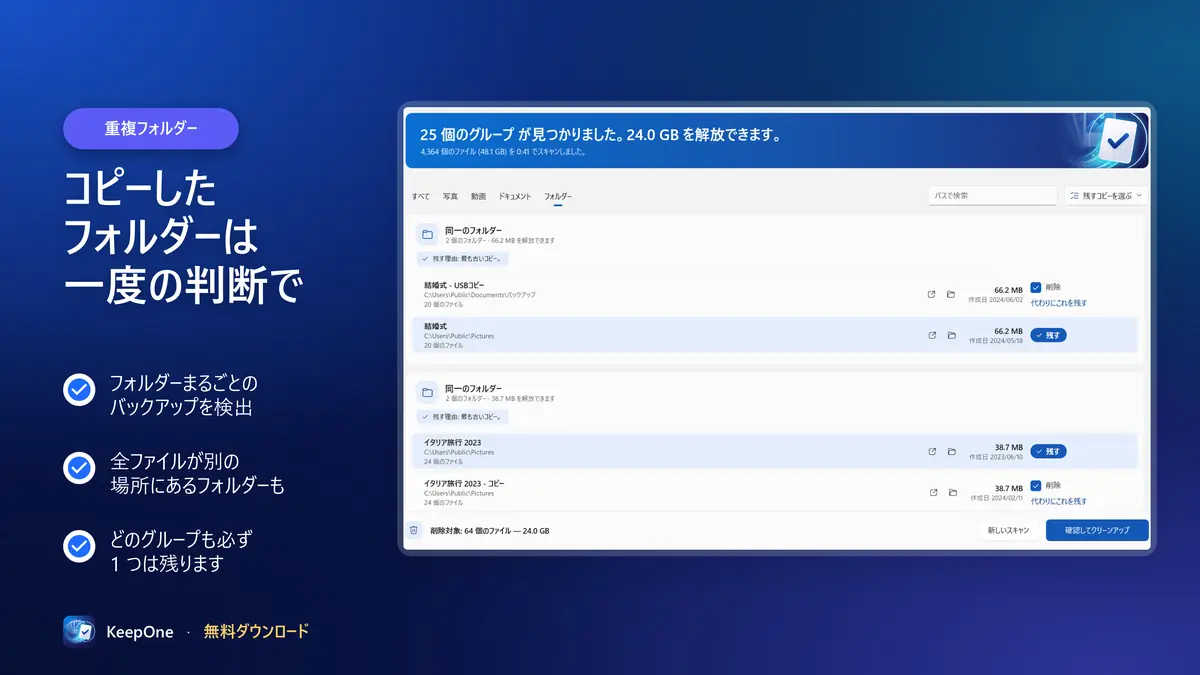Image resolution: width=1200 pixels, height=675 pixels.
Task: Switch to the ドキュメント tab
Action: point(515,197)
